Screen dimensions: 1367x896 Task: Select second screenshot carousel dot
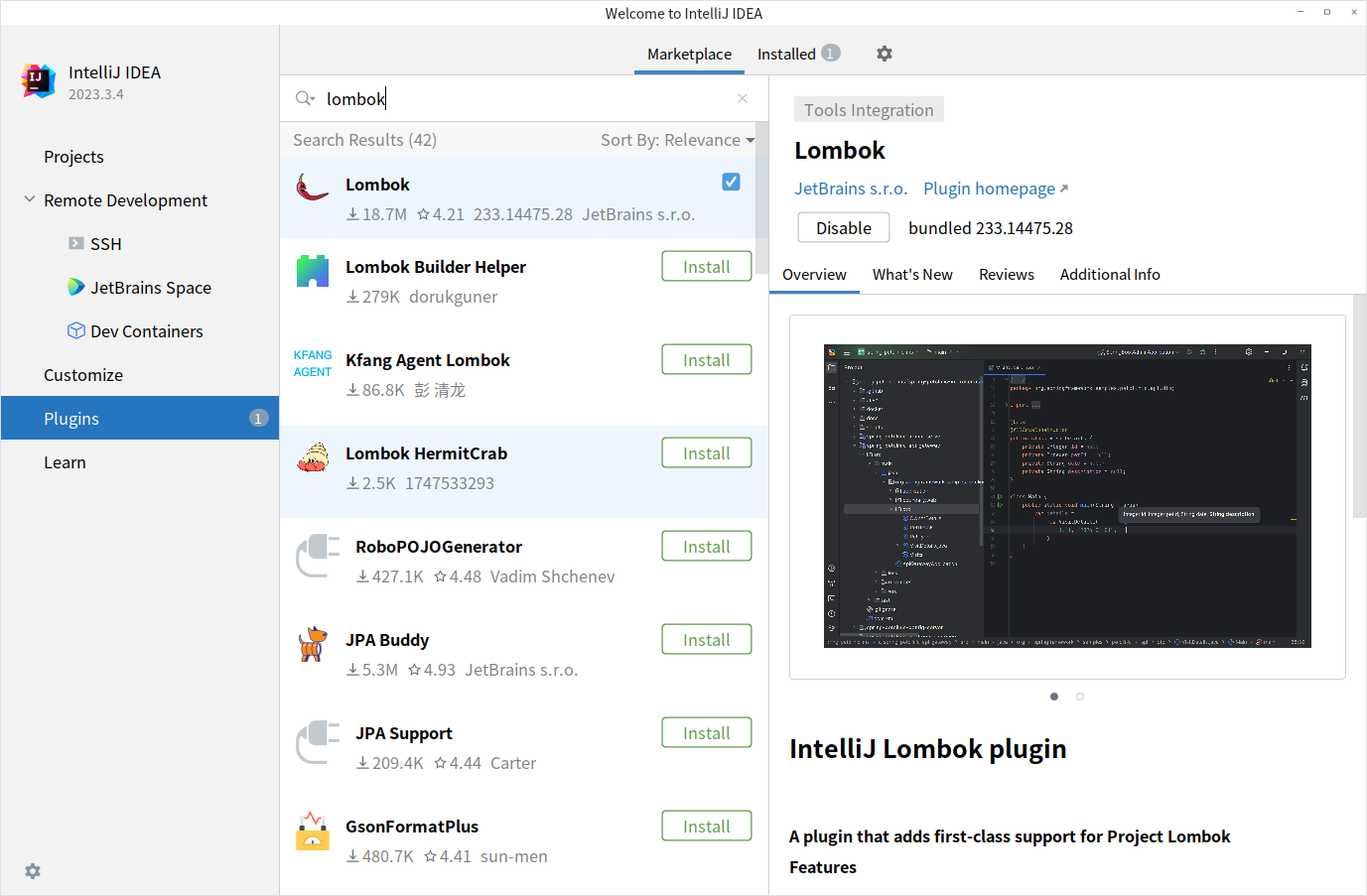[1080, 697]
